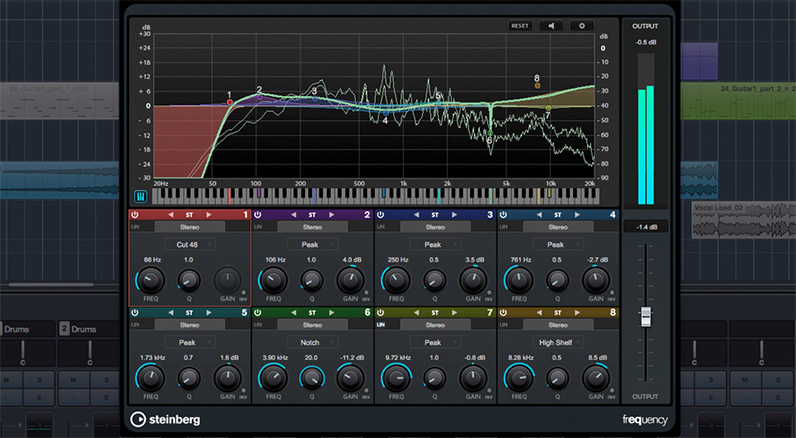Click band 1 right arrow next to ST

pos(208,215)
